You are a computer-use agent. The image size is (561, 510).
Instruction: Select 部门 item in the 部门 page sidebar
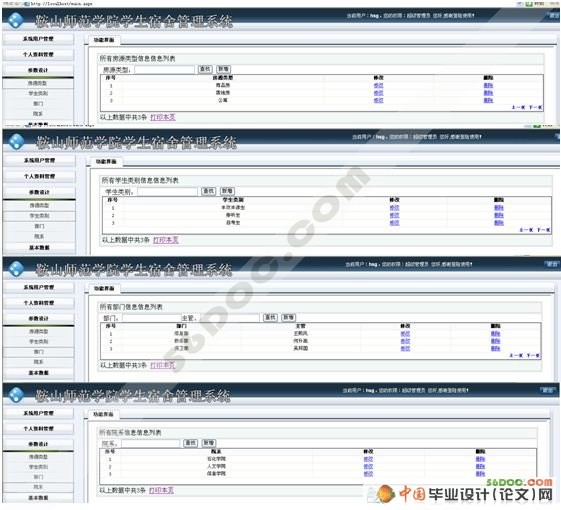pos(39,352)
